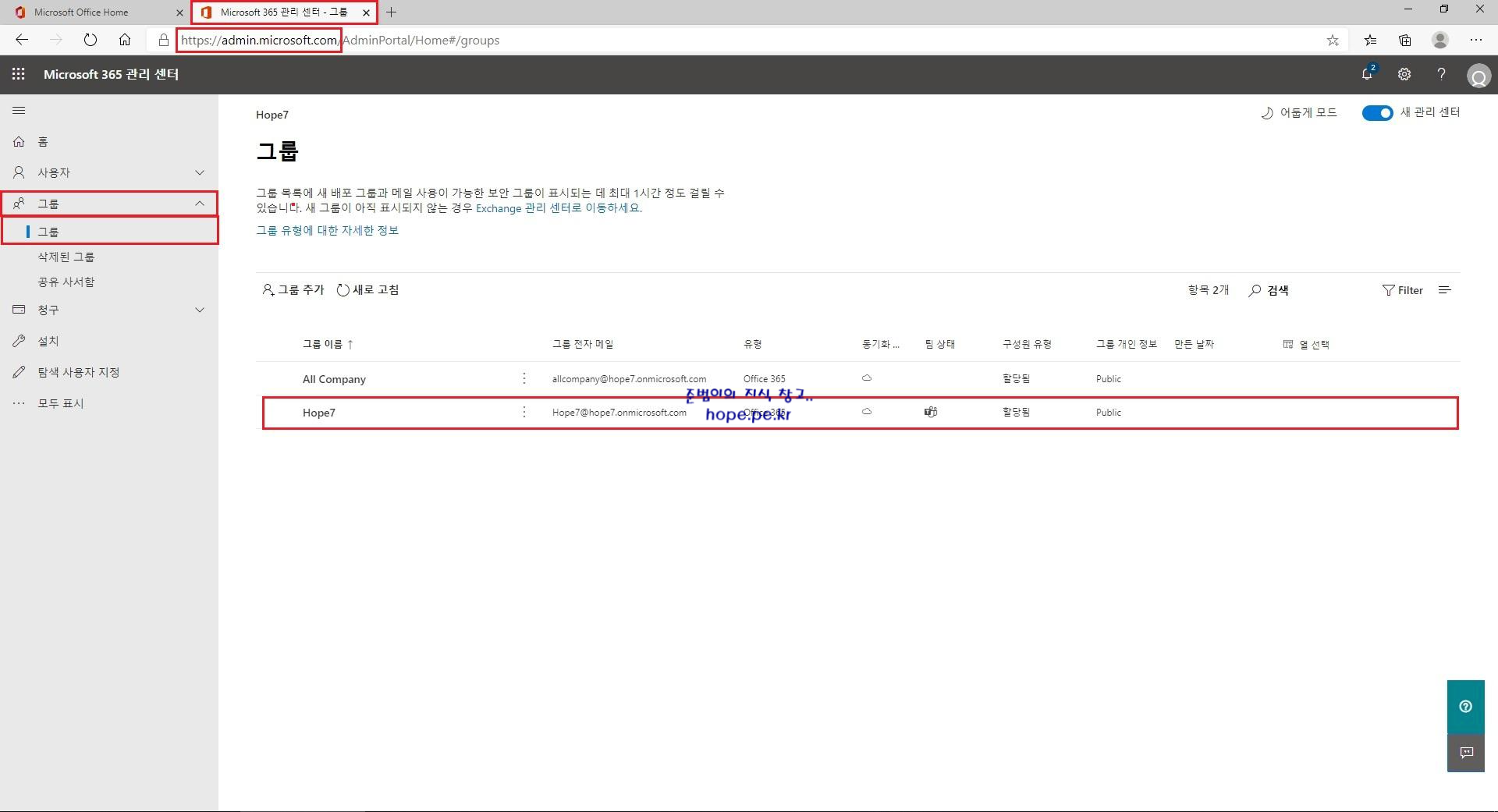Click the Teams status icon for Hope7
The width and height of the screenshot is (1498, 812).
click(930, 412)
